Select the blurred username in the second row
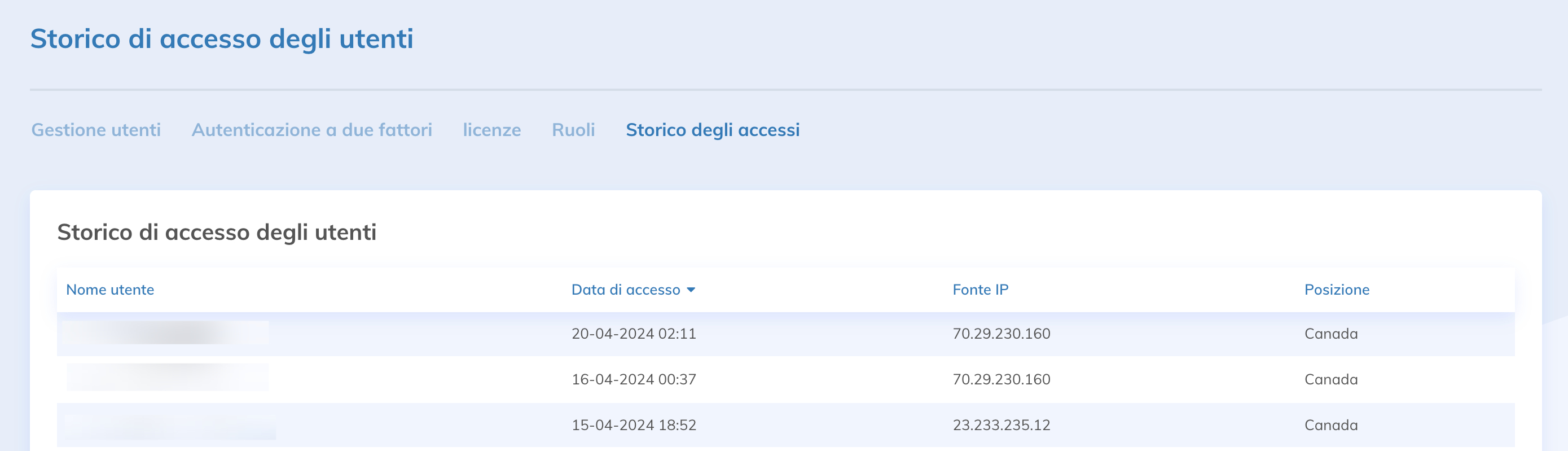Screen dimensions: 1568x451 (168, 379)
